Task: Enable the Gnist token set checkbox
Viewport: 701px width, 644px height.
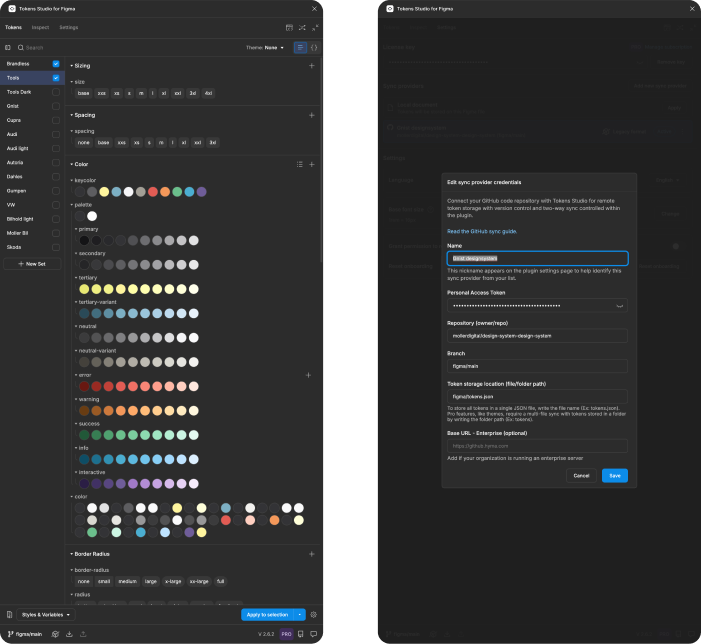Action: pos(56,106)
